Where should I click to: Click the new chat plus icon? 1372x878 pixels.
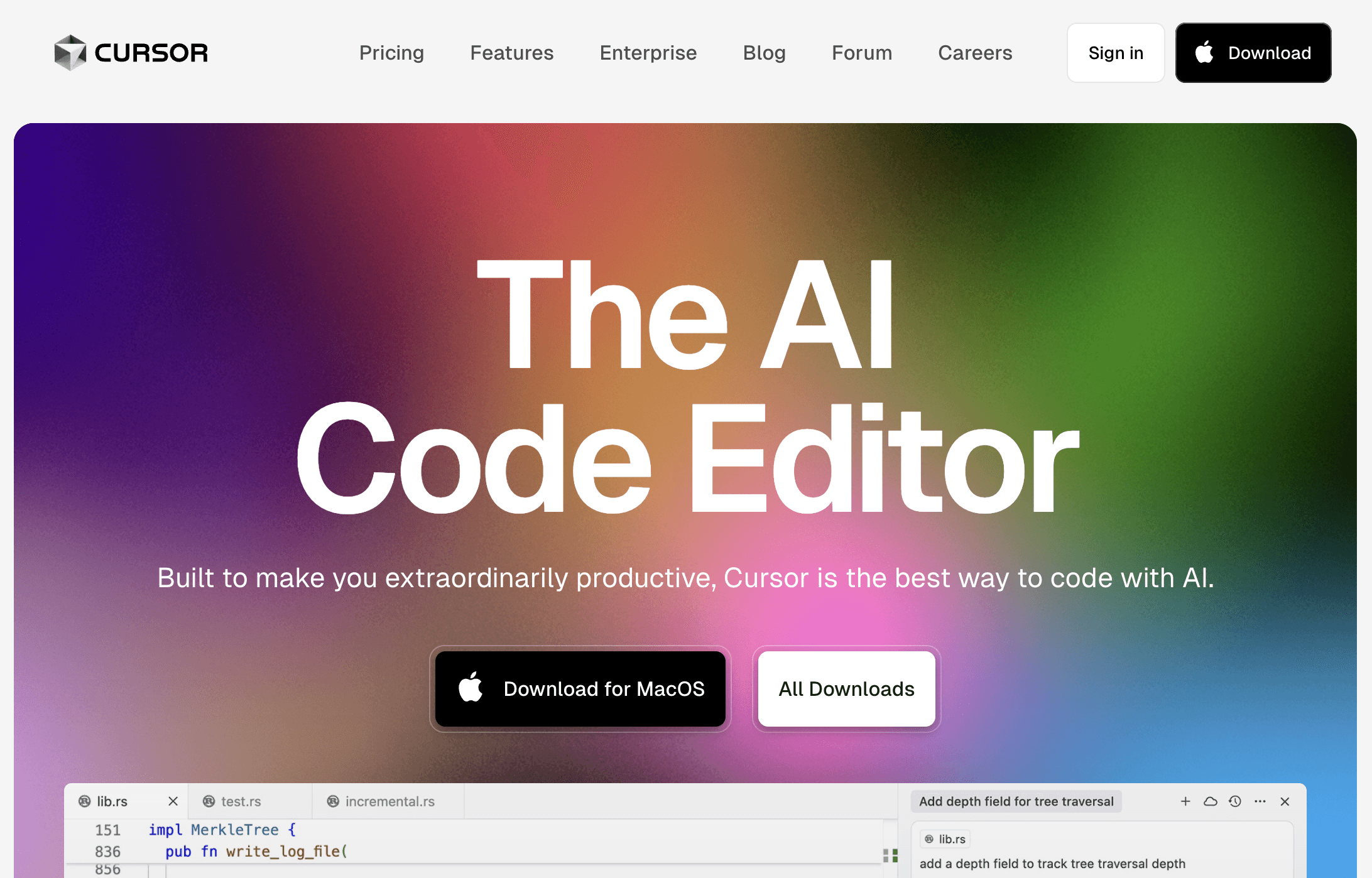coord(1185,801)
